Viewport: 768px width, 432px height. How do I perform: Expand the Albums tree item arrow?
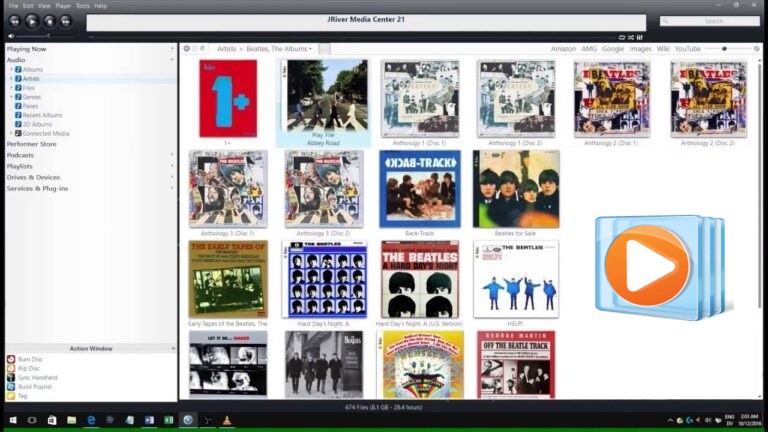[x=12, y=70]
